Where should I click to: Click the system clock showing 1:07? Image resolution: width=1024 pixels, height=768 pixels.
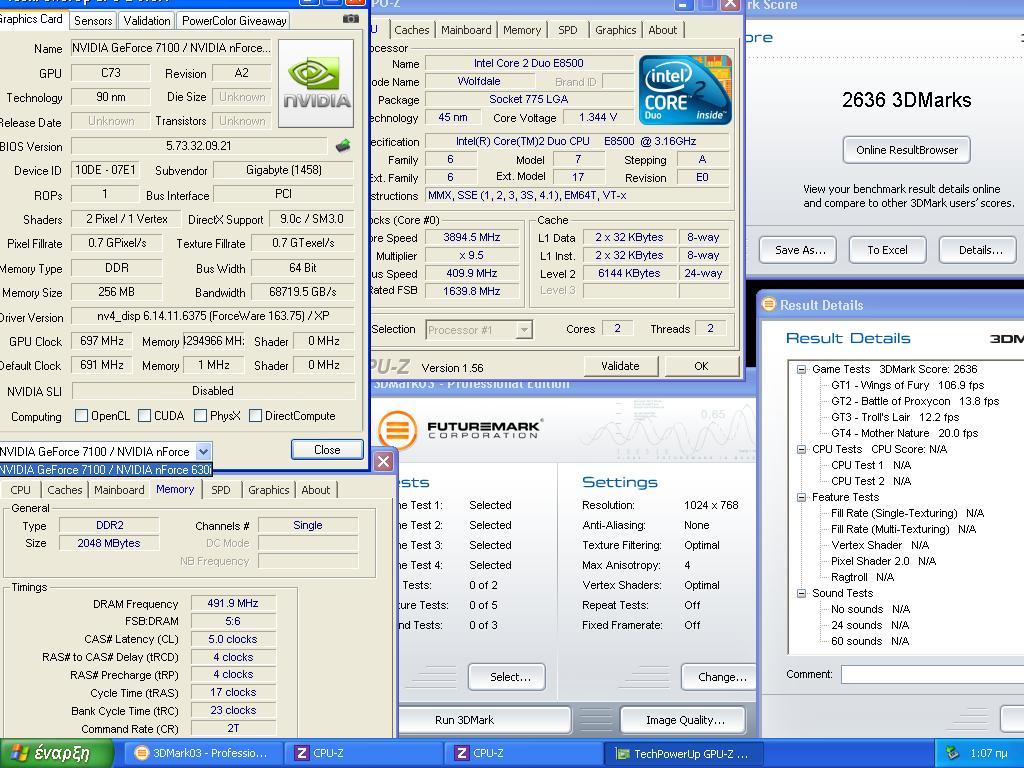coord(988,754)
